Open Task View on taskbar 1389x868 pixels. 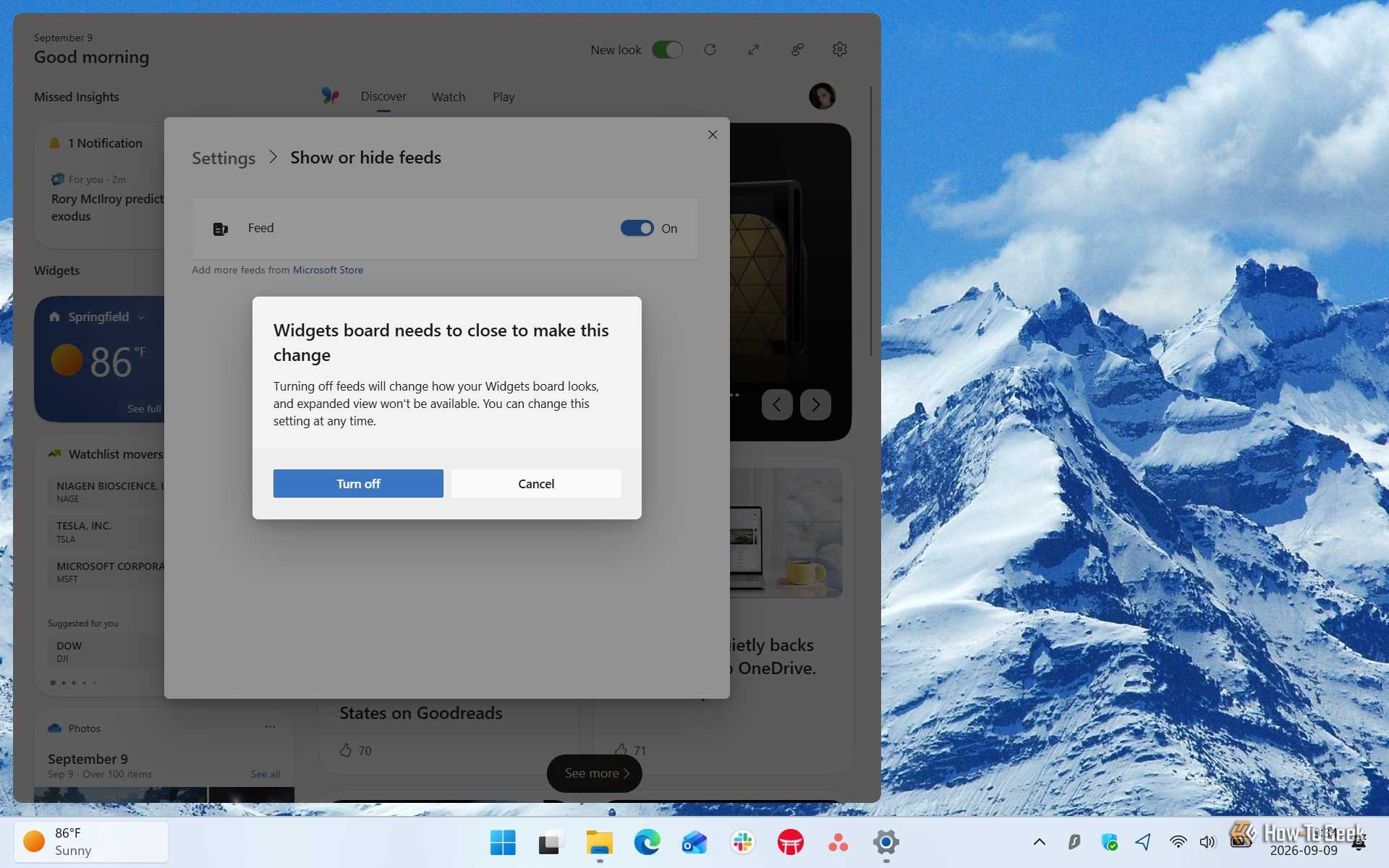(x=551, y=842)
